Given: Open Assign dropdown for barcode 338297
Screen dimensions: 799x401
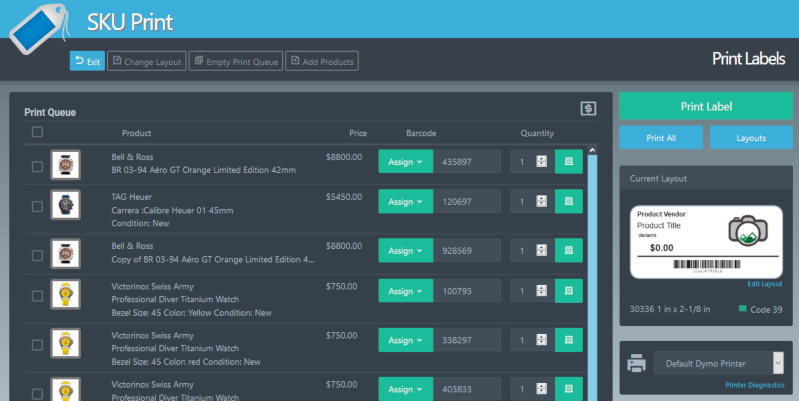Looking at the screenshot, I should click(x=406, y=340).
